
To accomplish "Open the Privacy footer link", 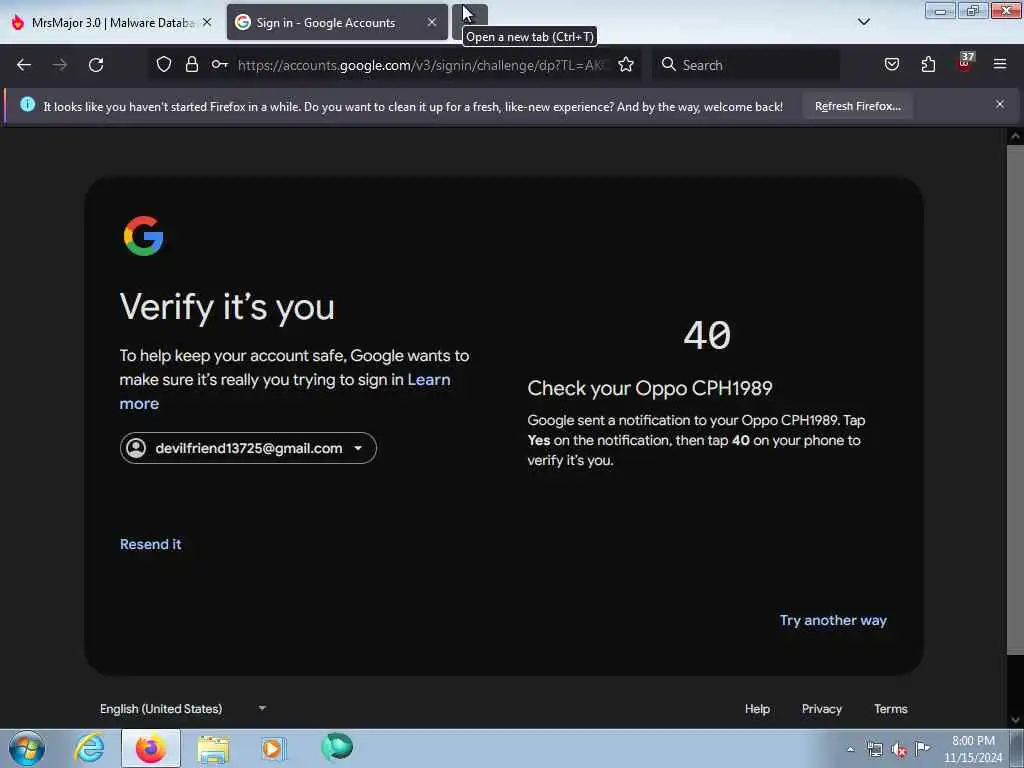I will click(x=822, y=709).
